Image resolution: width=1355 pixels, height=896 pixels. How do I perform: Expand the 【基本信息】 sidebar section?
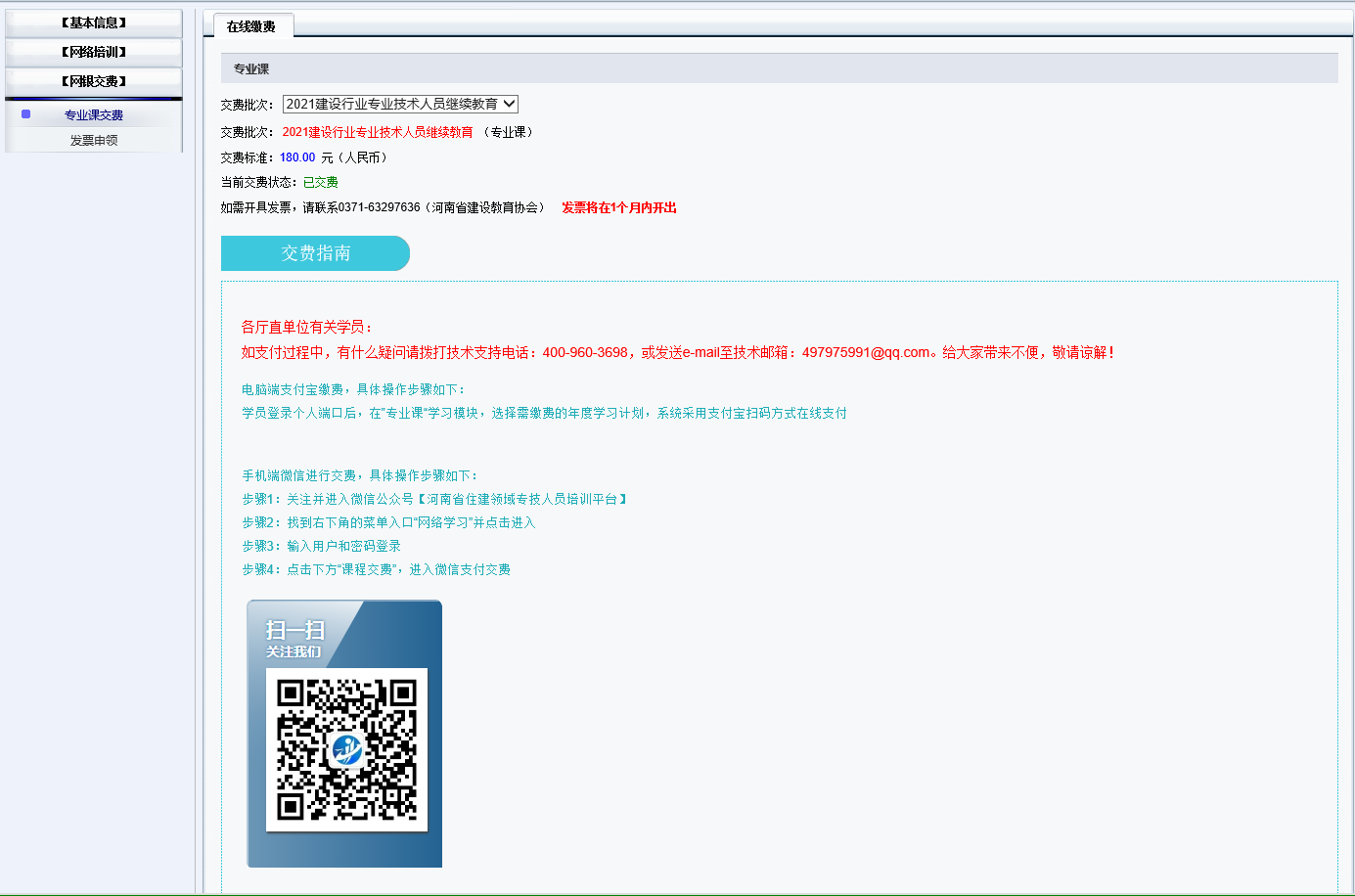click(x=94, y=23)
